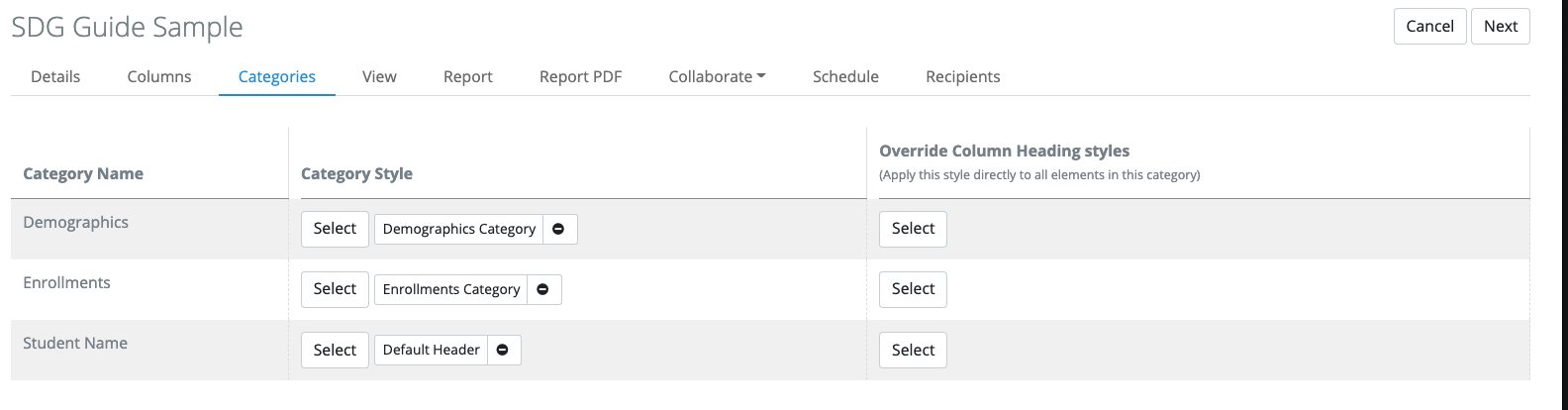Click the Cancel button
Viewport: 1568px width, 410px height.
tap(1429, 27)
